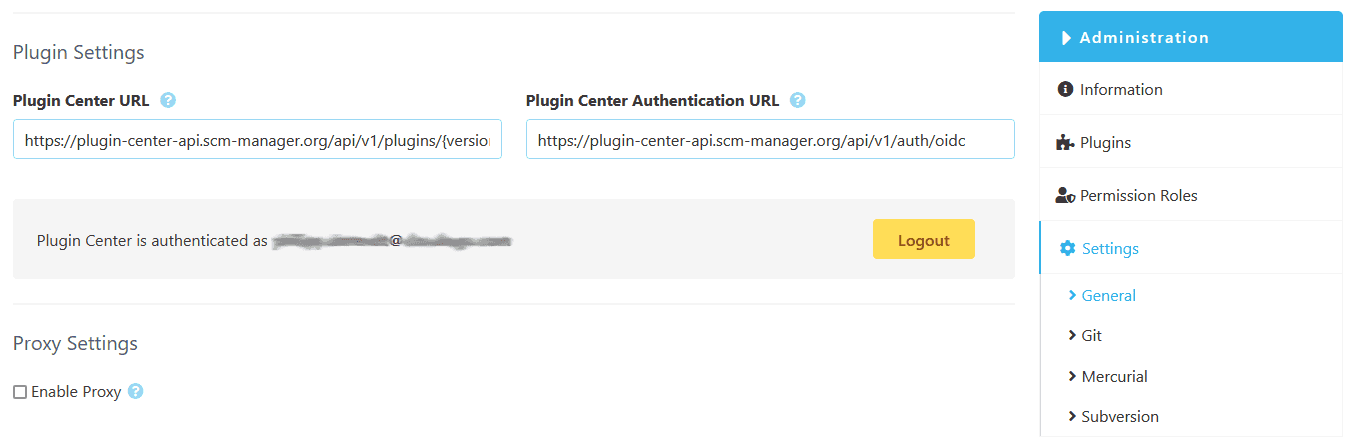The height and width of the screenshot is (446, 1363).
Task: Open the Plugins menu item
Action: pos(1105,143)
